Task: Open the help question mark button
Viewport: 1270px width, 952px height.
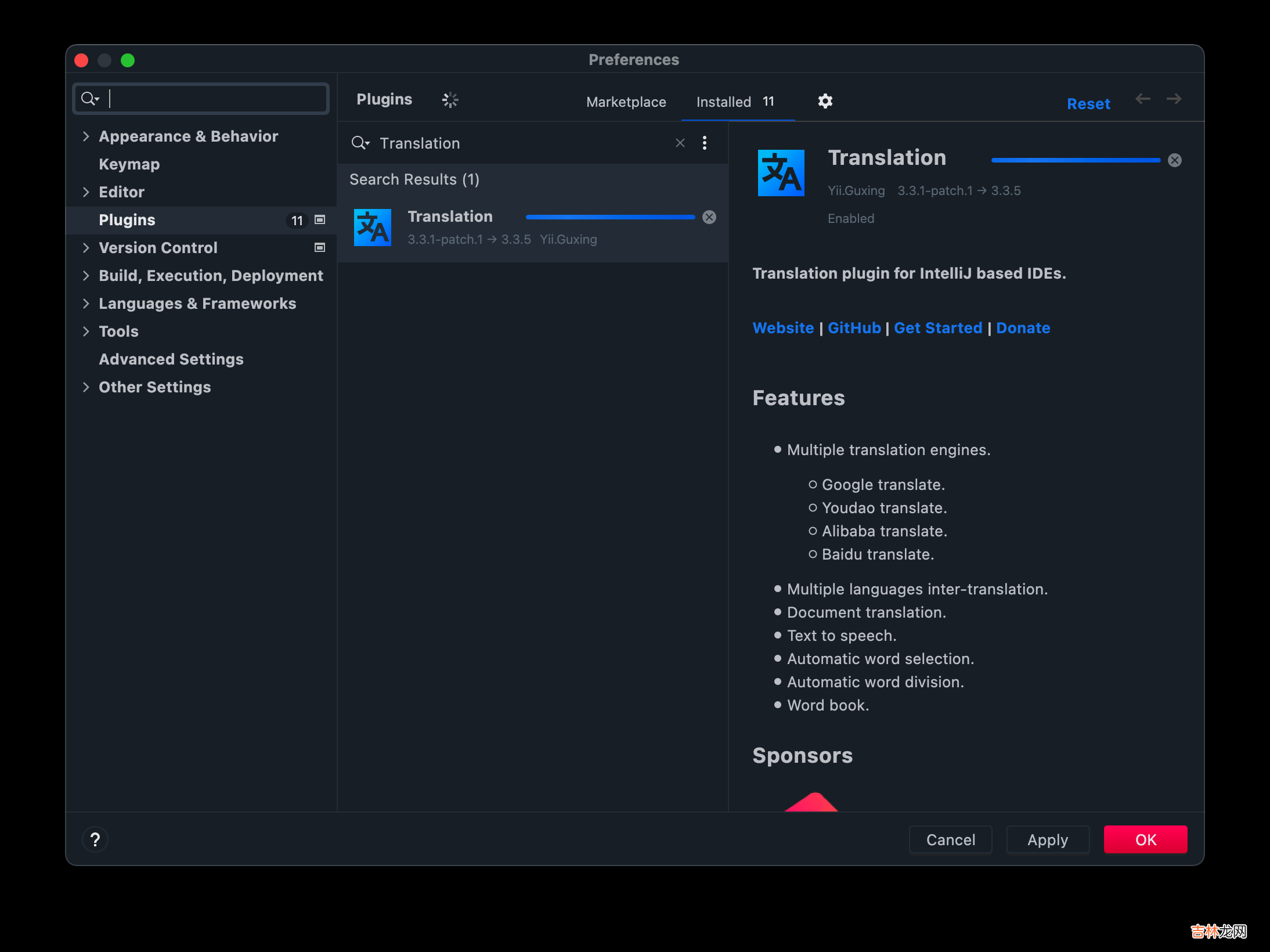Action: click(x=95, y=839)
